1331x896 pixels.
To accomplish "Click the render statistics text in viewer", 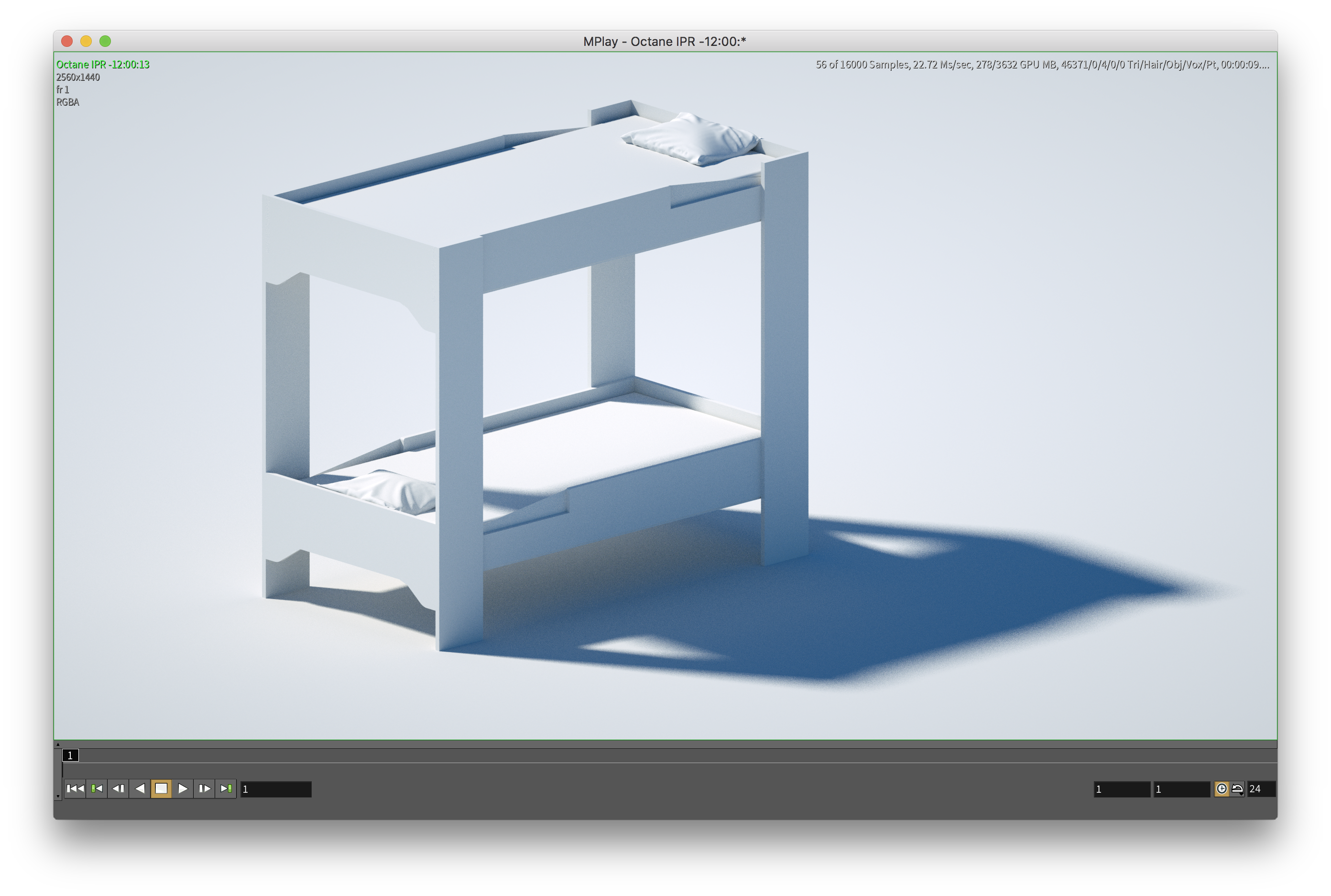I will point(1041,65).
